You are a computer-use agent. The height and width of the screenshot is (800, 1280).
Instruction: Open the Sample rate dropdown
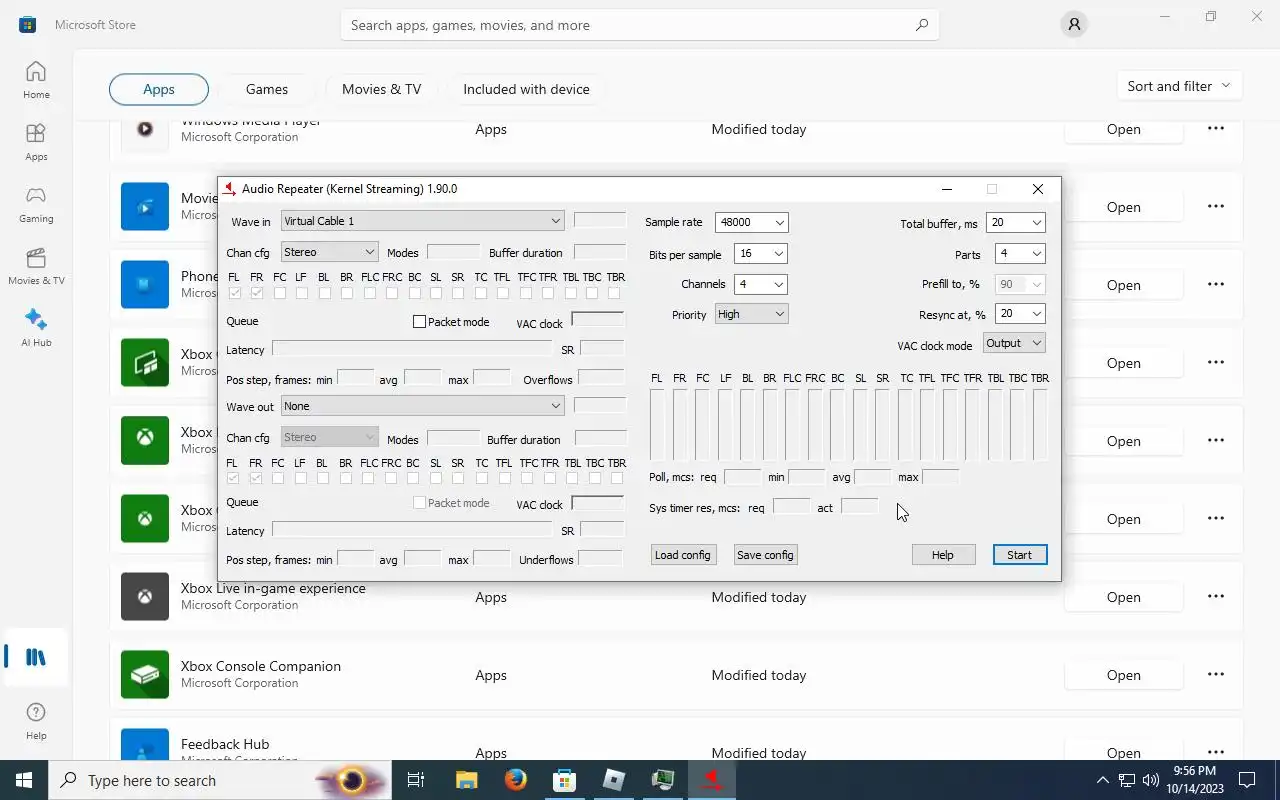click(751, 222)
